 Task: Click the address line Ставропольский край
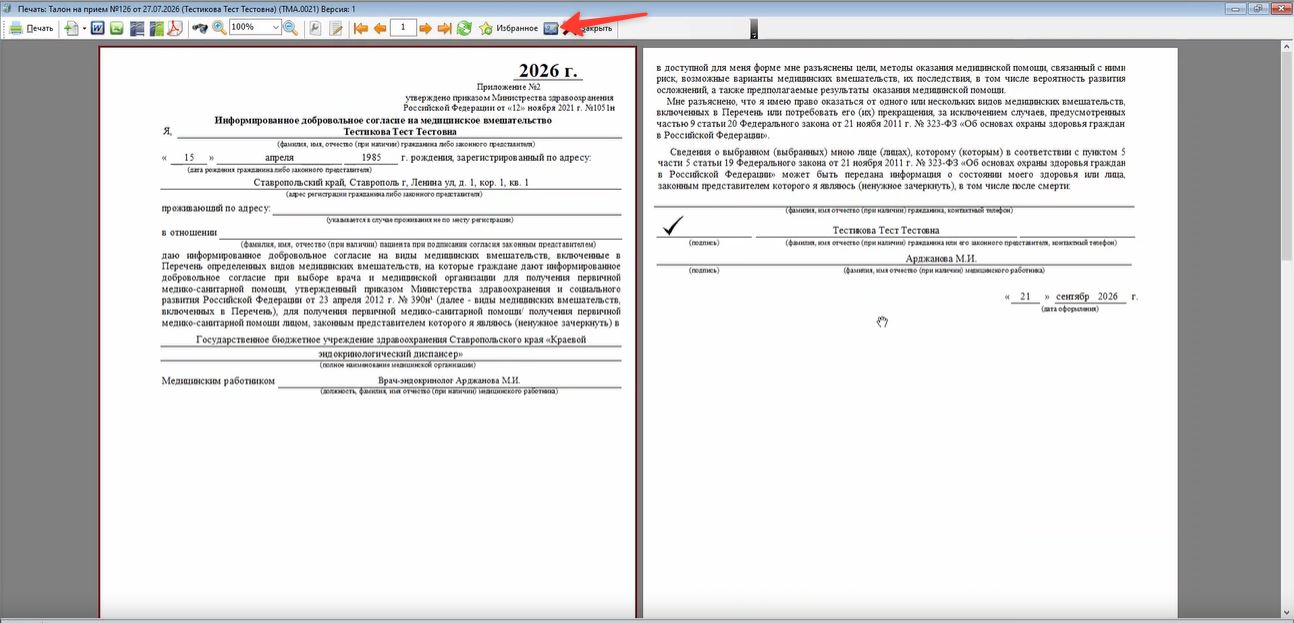coord(391,182)
